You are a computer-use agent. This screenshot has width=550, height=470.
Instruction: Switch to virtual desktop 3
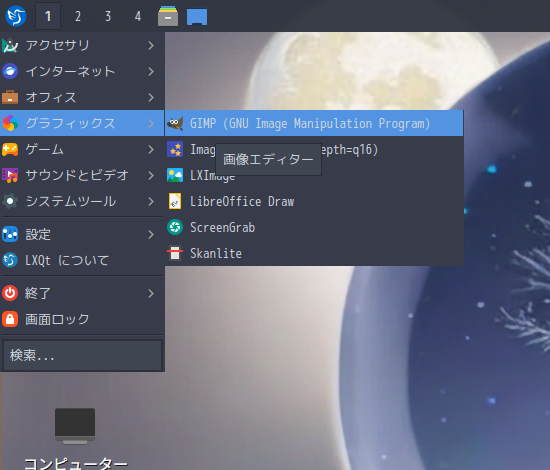click(x=108, y=16)
